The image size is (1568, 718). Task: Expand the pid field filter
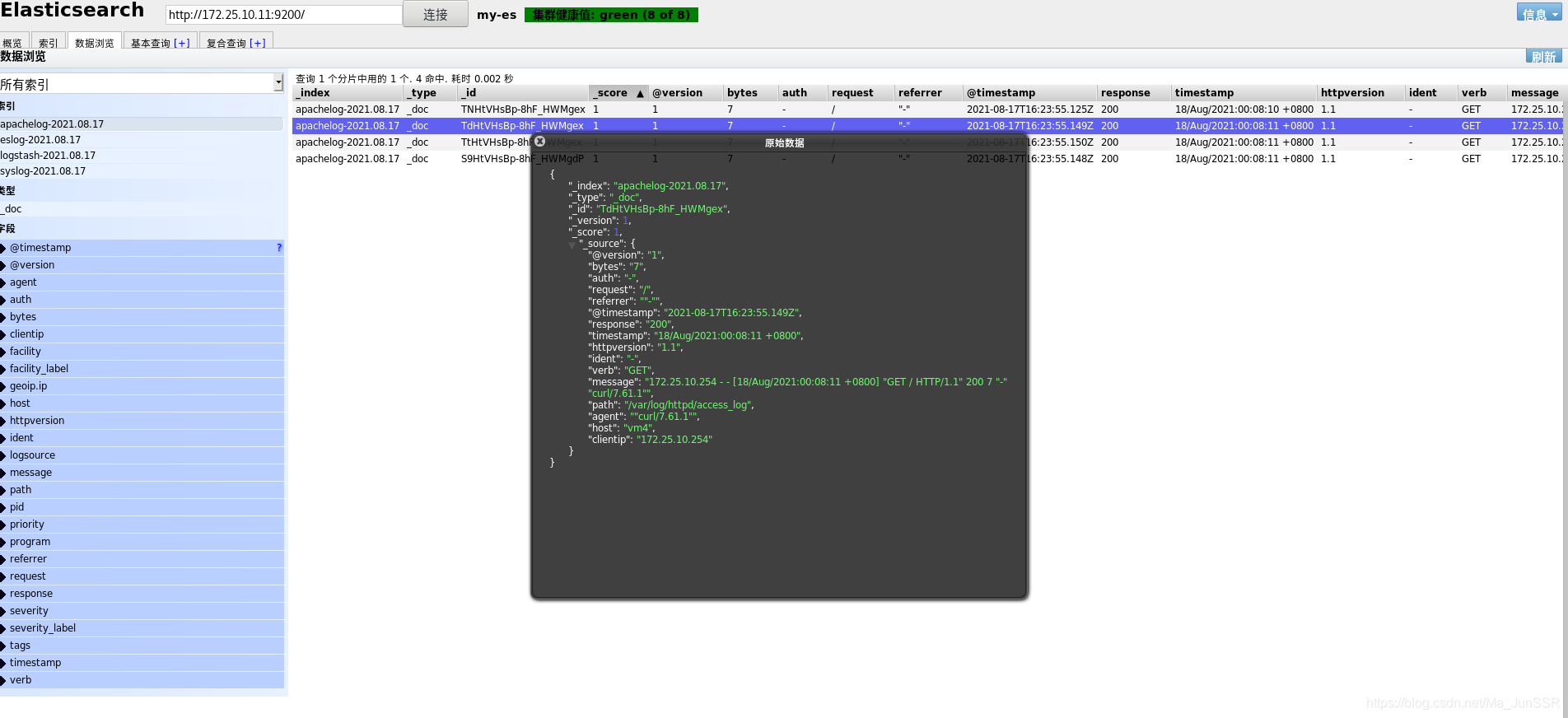(x=142, y=507)
